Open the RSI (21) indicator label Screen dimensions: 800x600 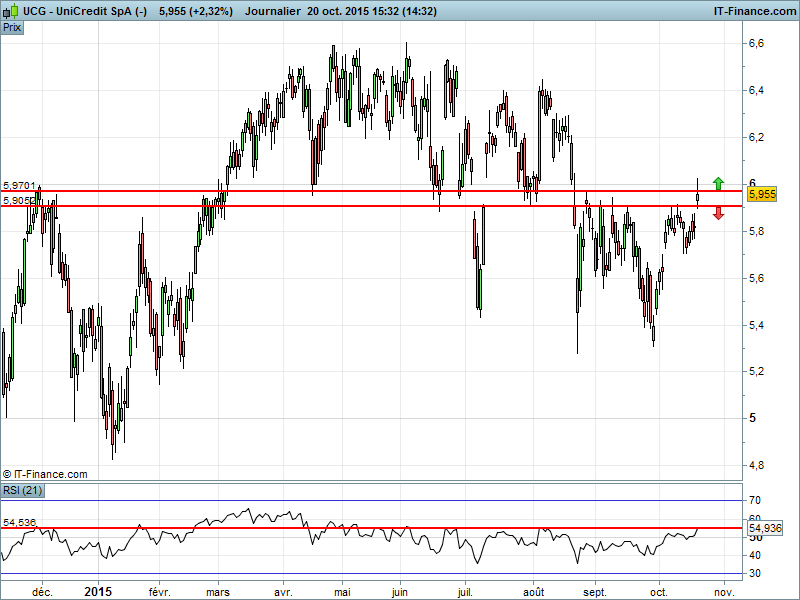click(22, 490)
